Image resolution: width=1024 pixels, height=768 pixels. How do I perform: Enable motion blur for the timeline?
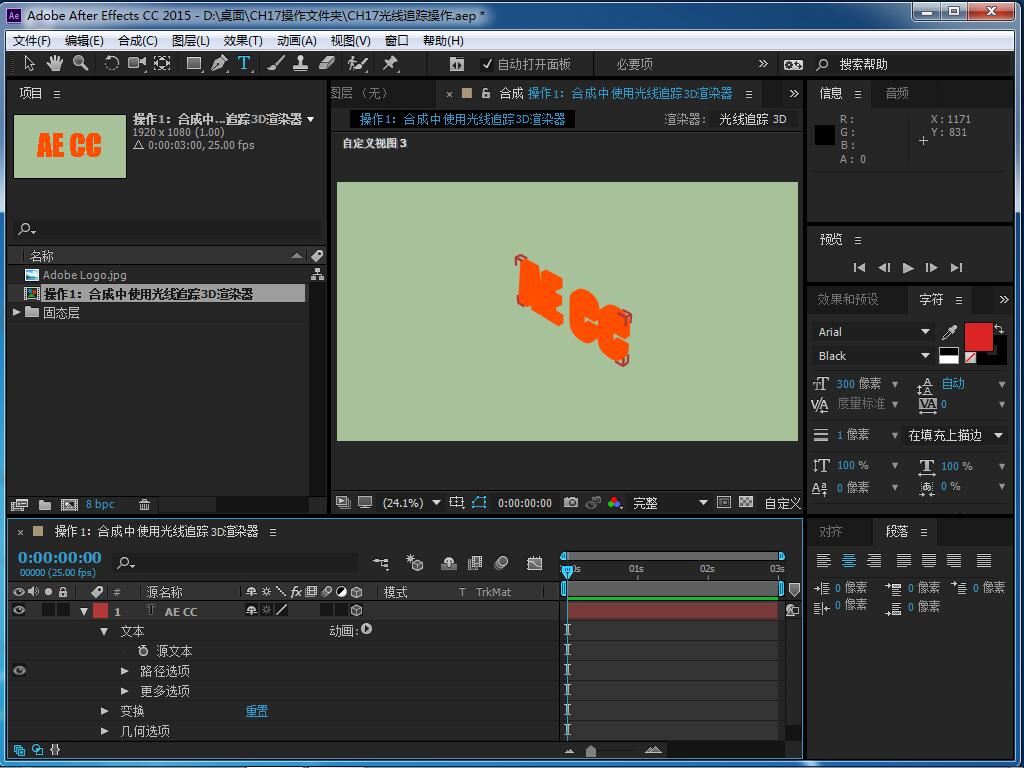pos(502,563)
